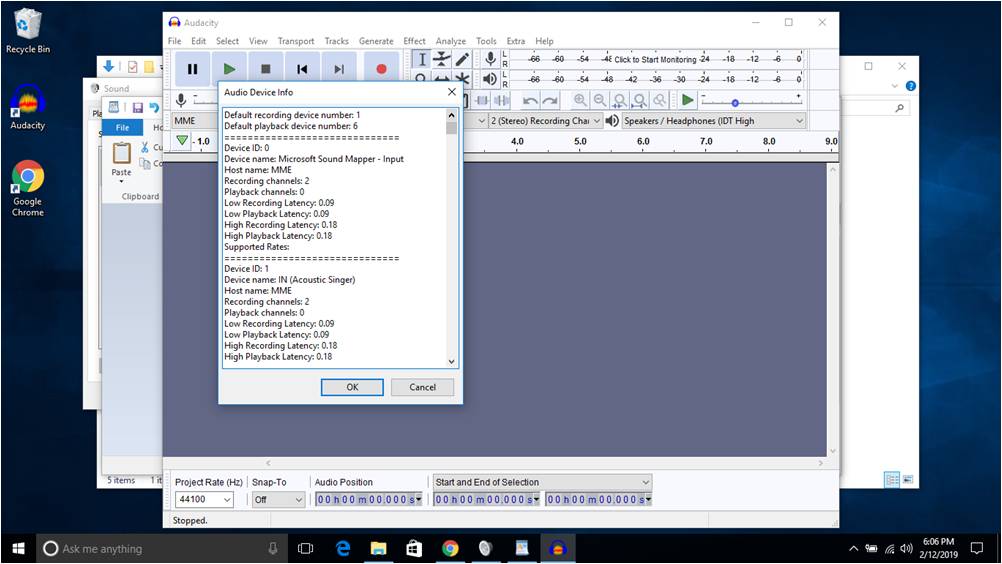
Task: Skip to End of the track
Action: point(339,69)
